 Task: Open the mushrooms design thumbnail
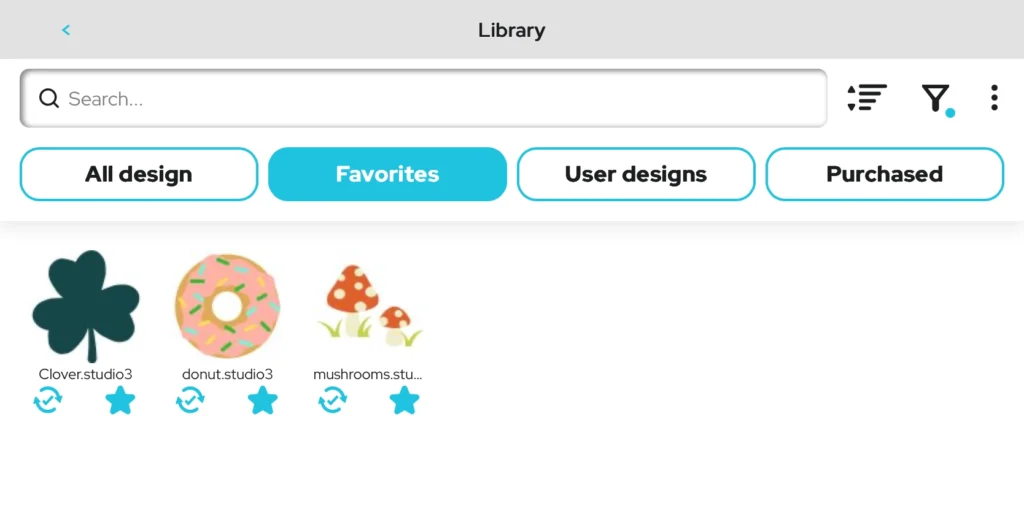(369, 305)
